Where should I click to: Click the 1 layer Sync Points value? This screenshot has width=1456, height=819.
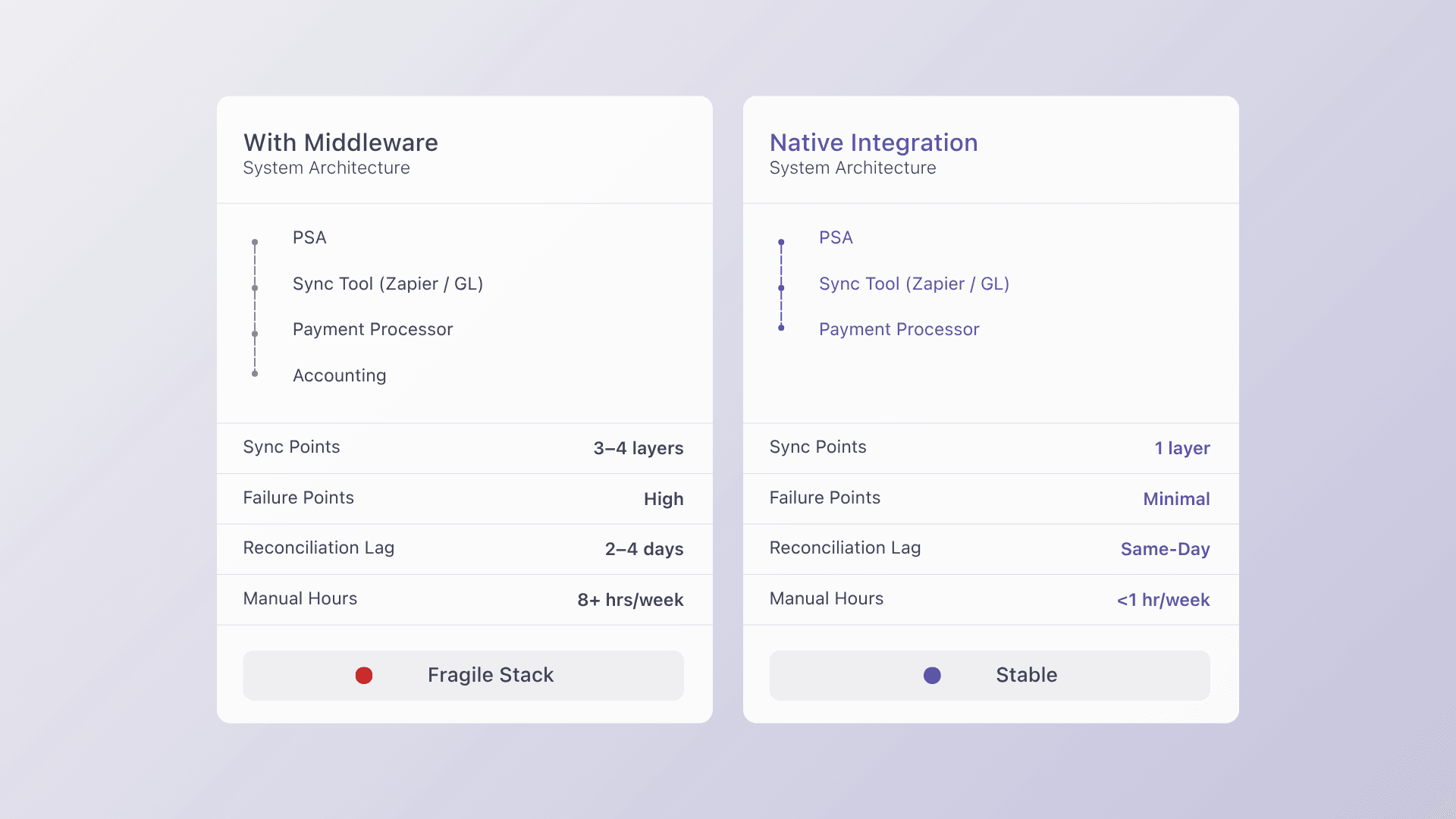1181,448
